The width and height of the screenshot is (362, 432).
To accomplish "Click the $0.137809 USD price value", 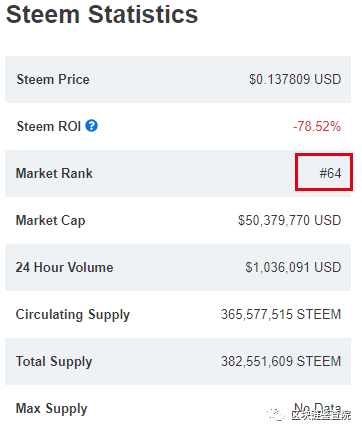I will click(295, 79).
